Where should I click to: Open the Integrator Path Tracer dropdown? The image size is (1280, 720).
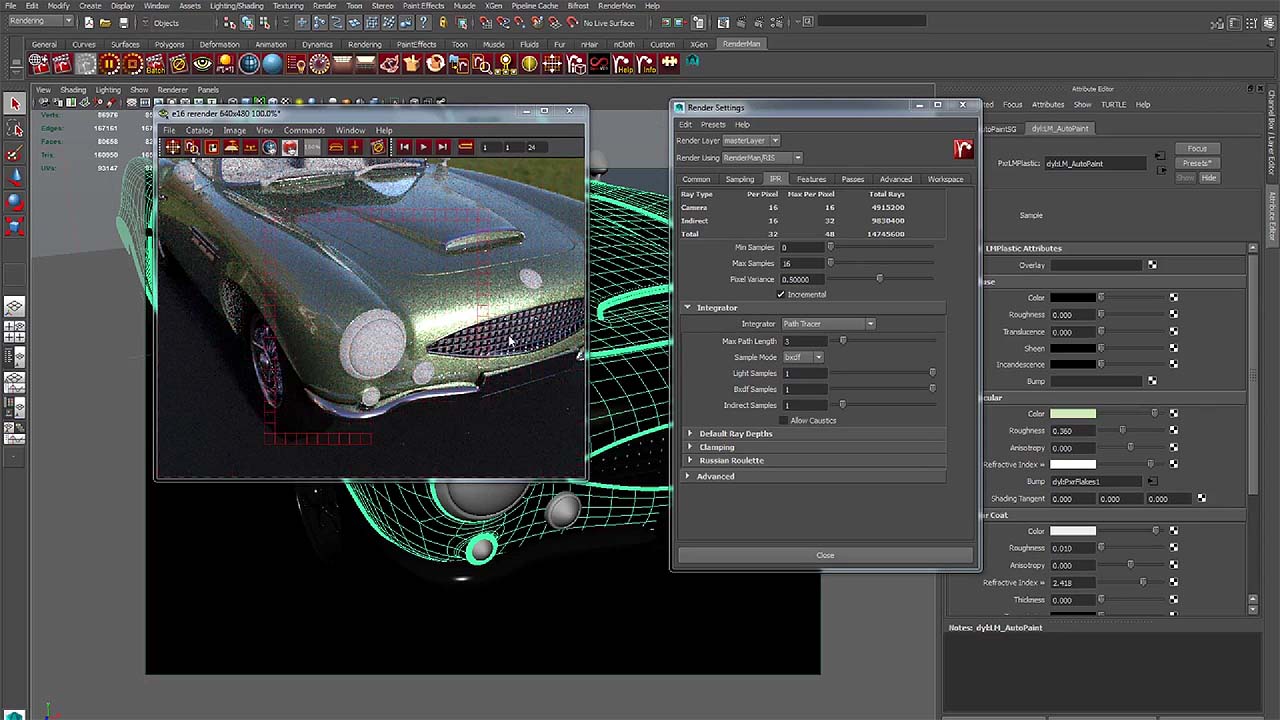click(828, 324)
